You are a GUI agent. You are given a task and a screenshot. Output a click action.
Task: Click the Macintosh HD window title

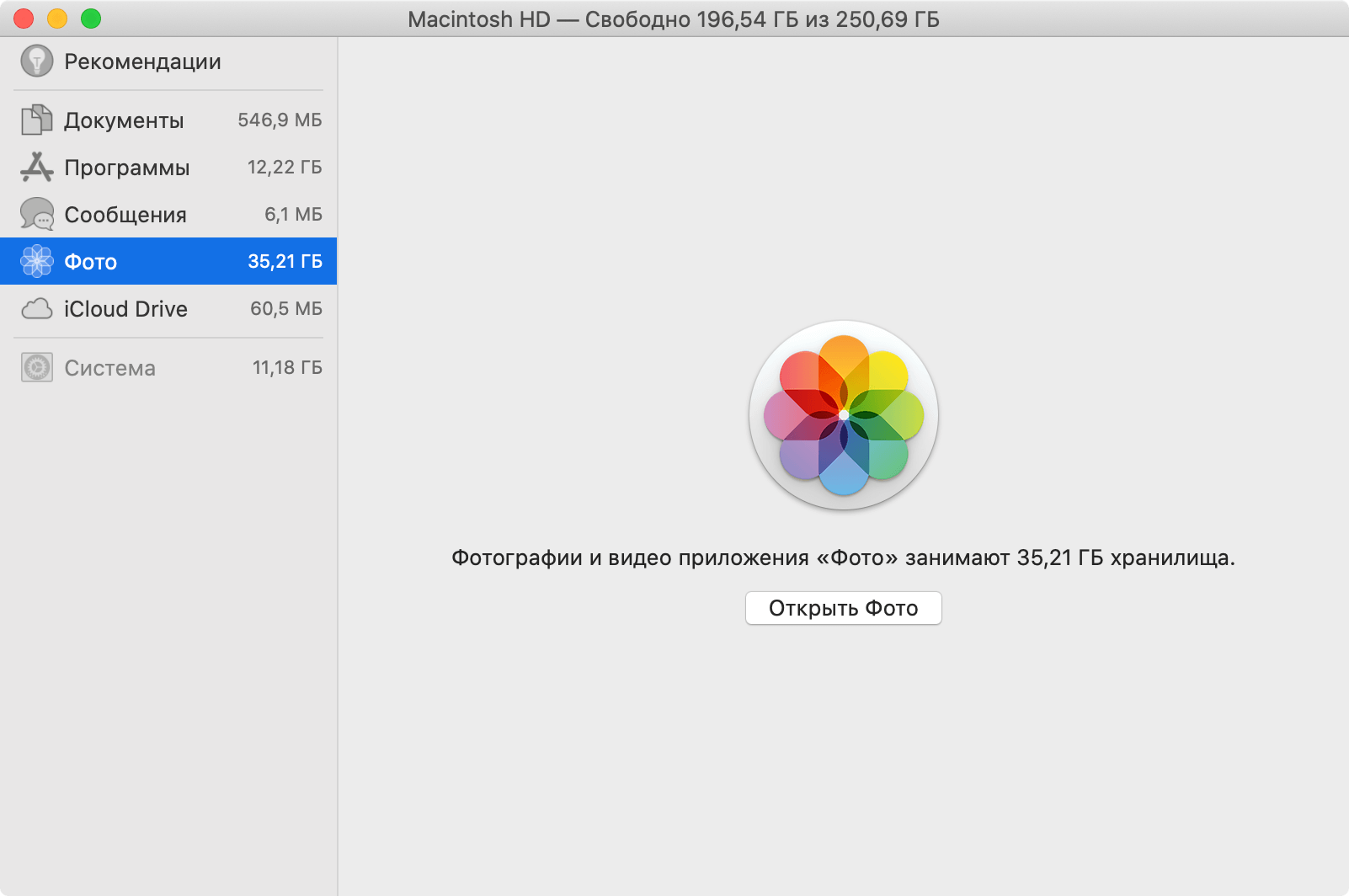pyautogui.click(x=674, y=19)
